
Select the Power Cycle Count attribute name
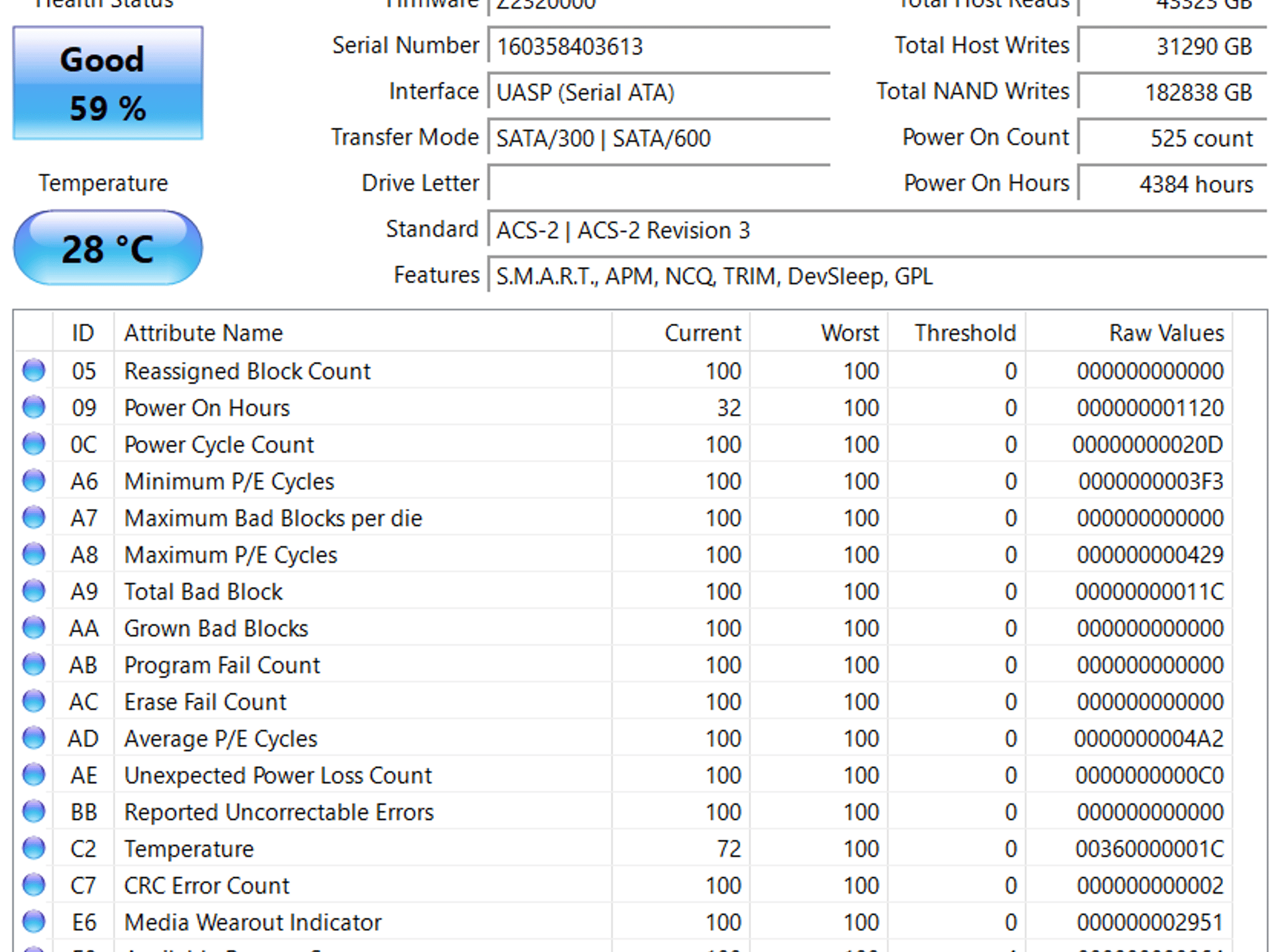point(219,444)
